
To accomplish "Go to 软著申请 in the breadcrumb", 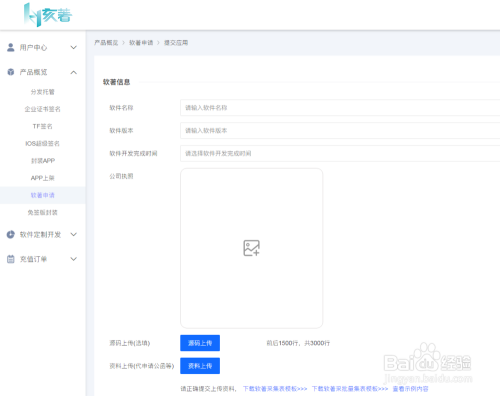I will point(141,43).
